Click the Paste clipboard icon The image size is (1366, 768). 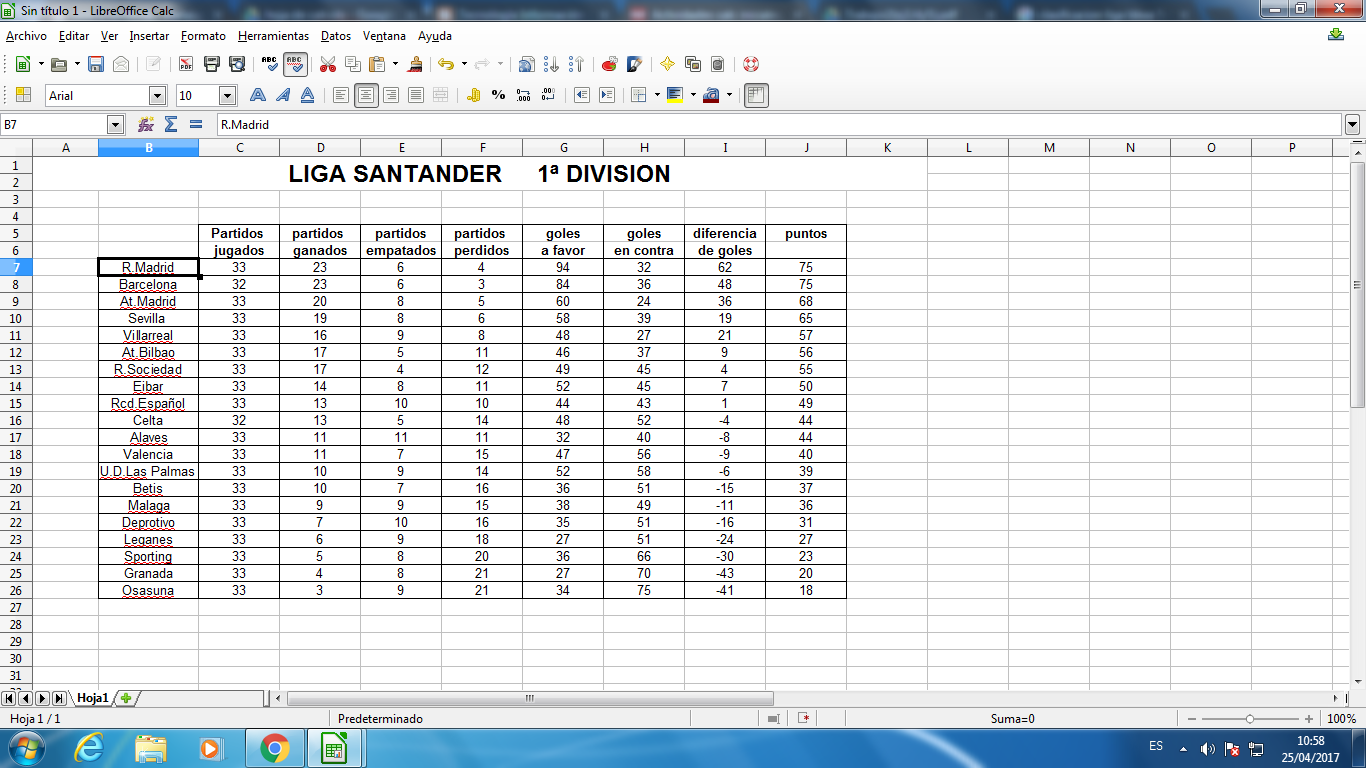[x=378, y=64]
